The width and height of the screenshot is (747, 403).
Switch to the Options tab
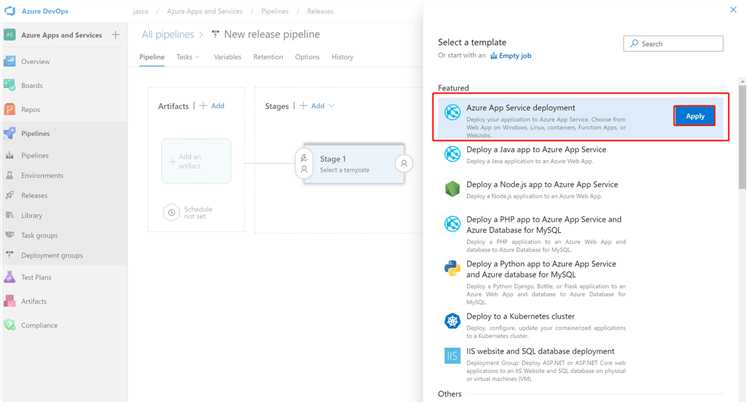click(307, 57)
